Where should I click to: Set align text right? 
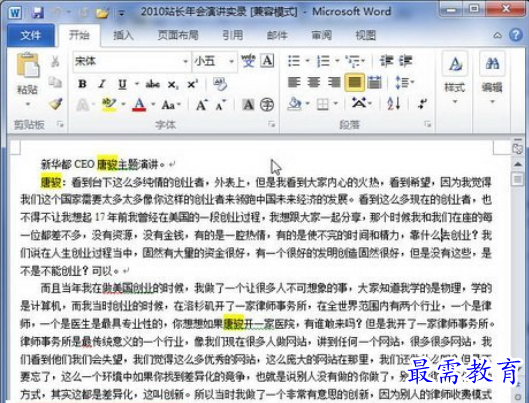(x=334, y=82)
